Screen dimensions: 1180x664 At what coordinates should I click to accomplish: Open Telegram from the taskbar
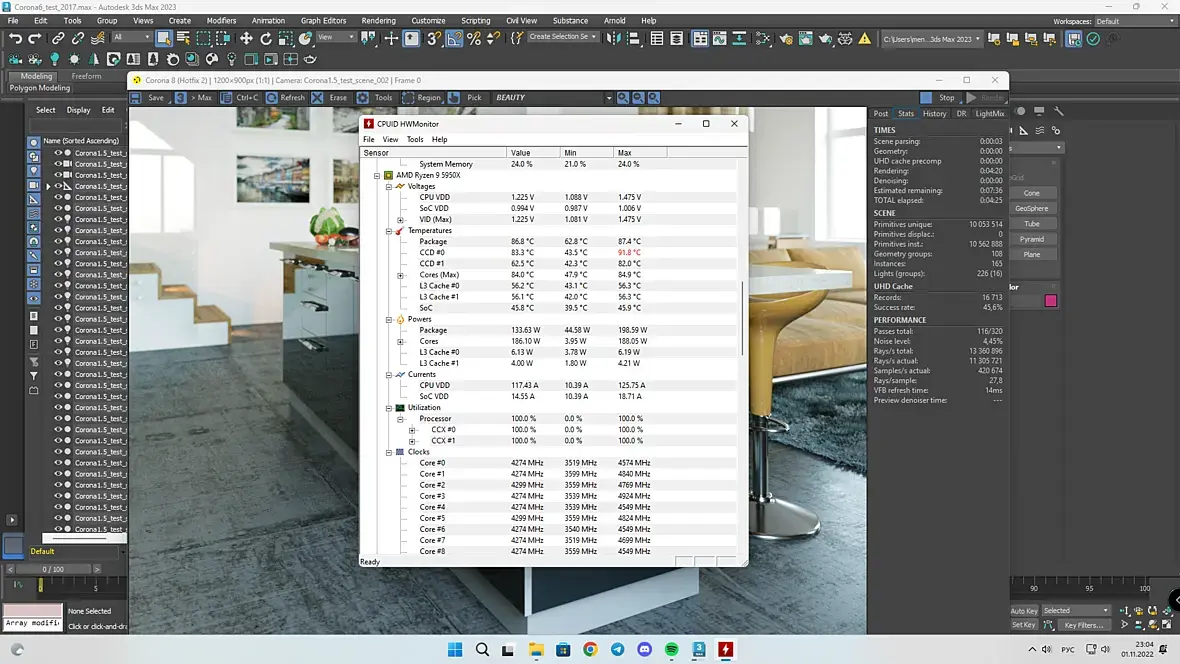tap(617, 650)
